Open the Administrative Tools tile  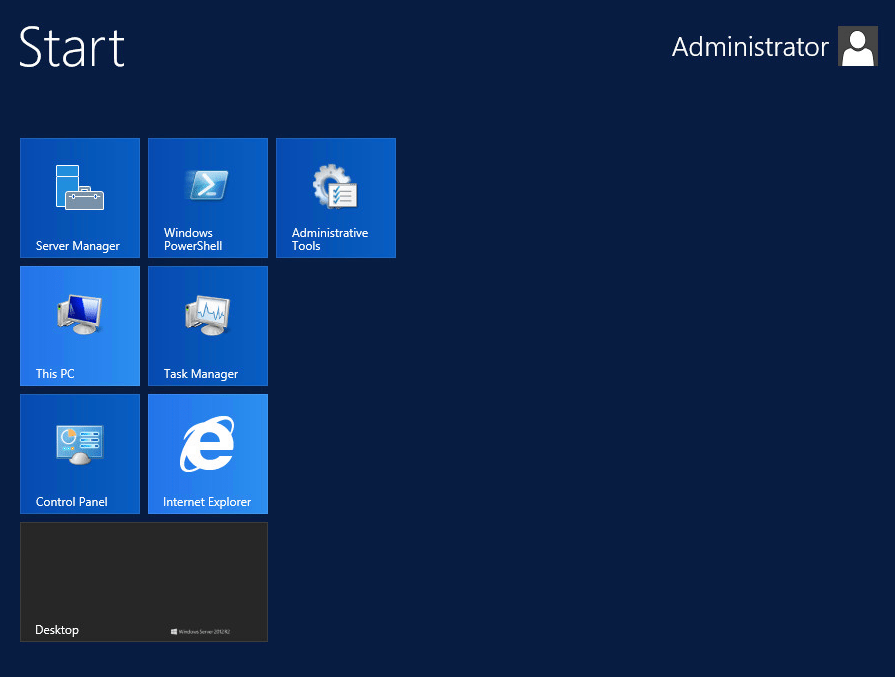pyautogui.click(x=336, y=198)
